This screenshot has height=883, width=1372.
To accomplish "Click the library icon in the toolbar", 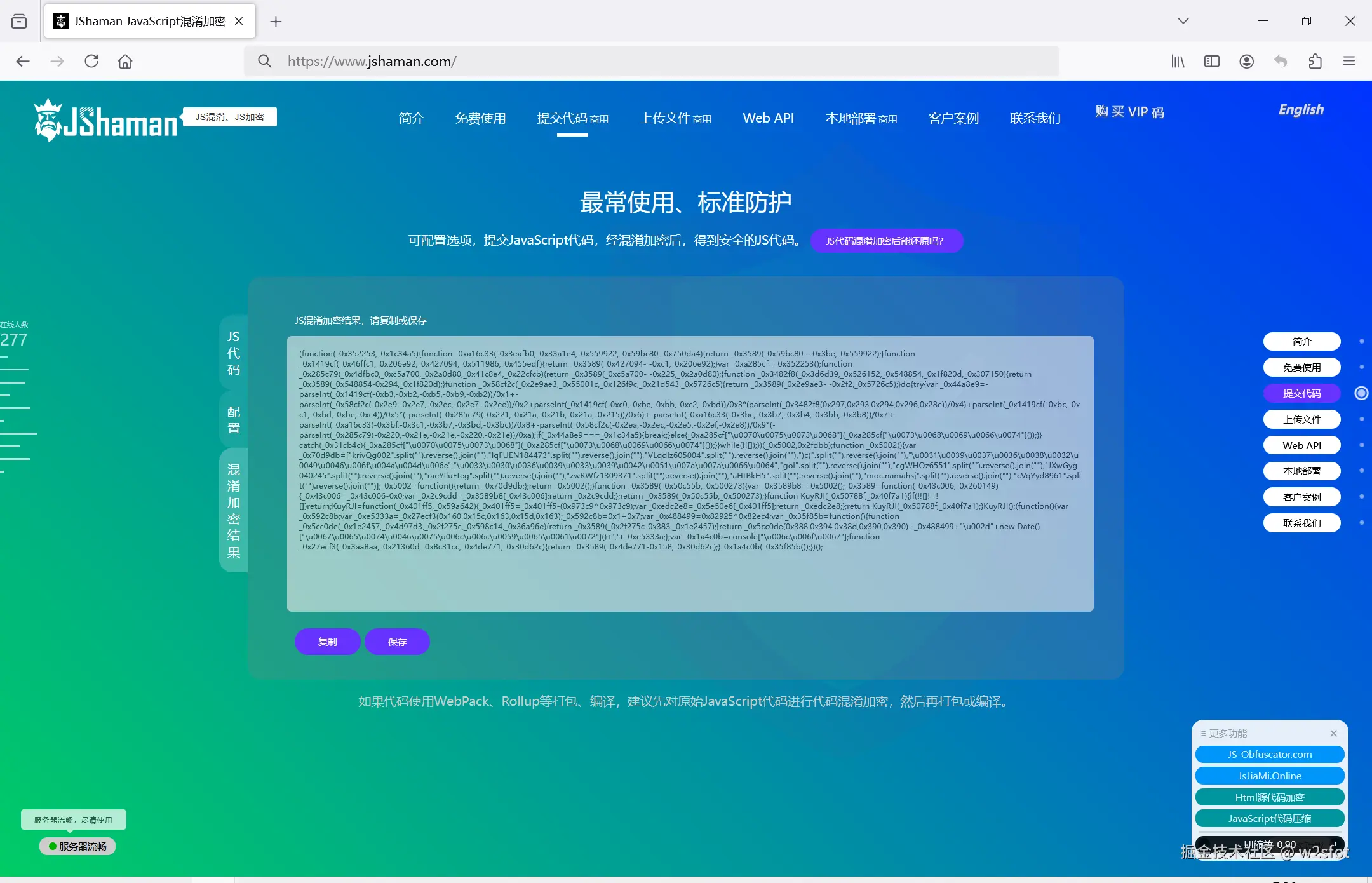I will 1177,61.
